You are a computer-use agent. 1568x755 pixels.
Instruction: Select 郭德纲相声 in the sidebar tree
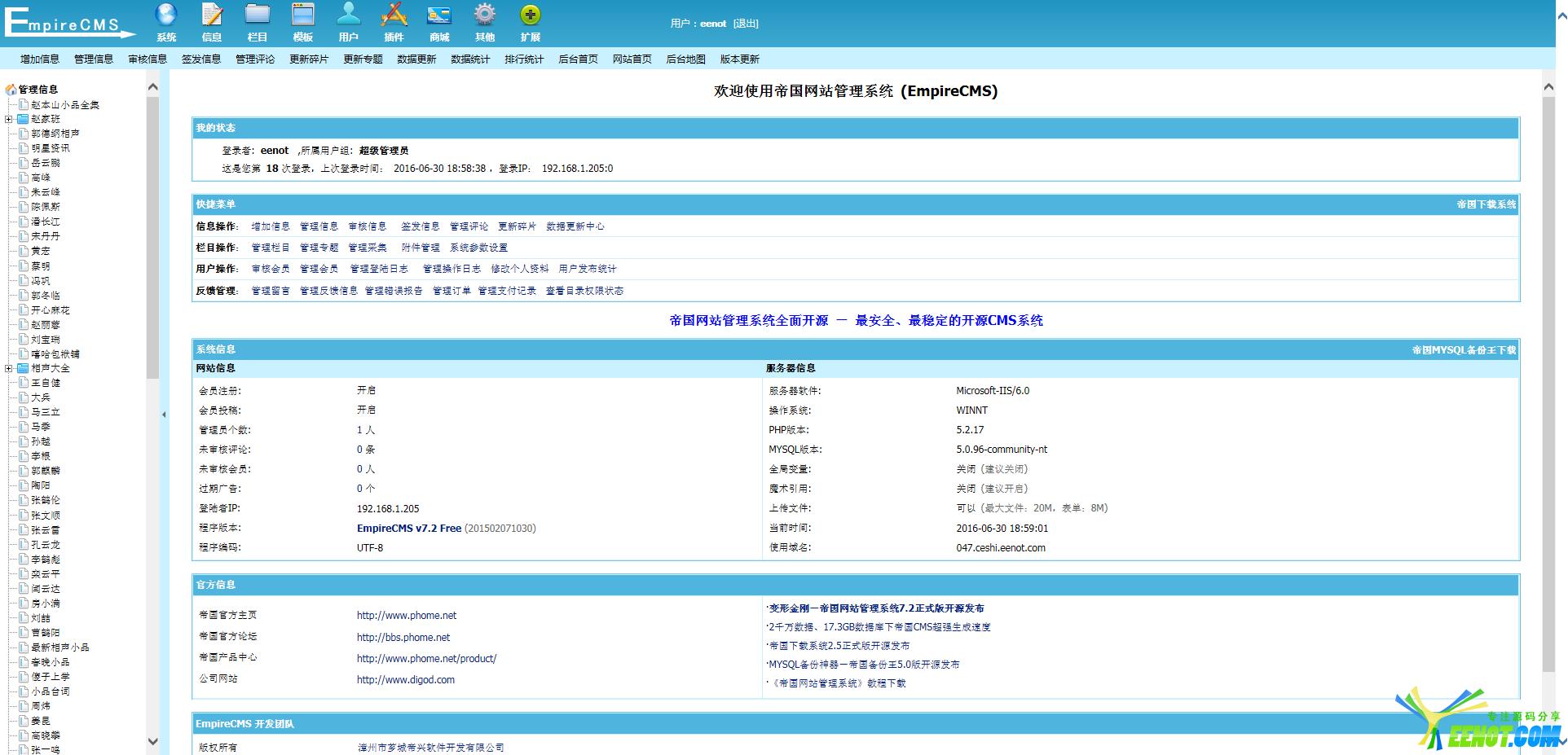55,134
